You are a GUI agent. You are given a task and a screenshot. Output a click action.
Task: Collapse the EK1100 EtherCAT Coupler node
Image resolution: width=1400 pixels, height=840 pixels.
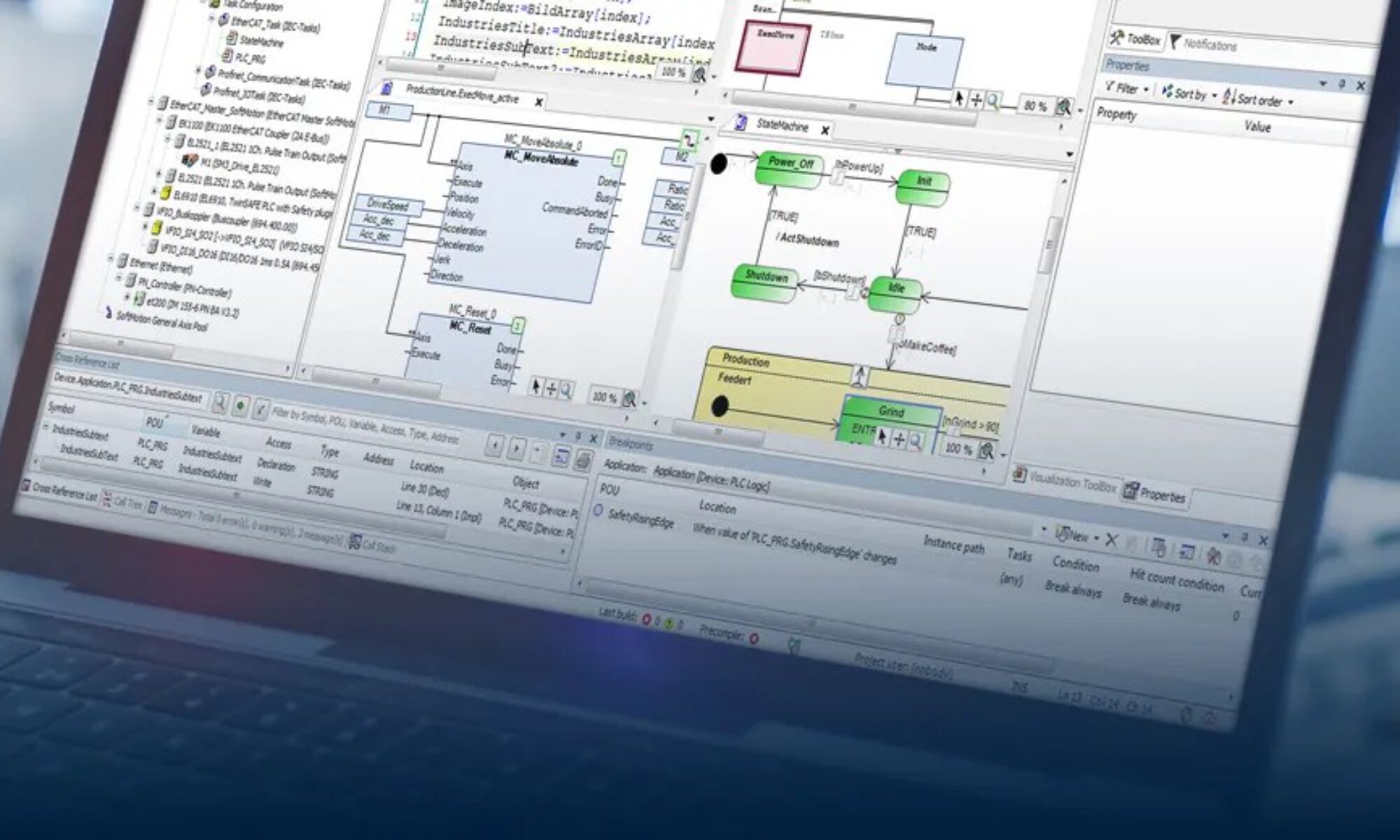tap(160, 120)
